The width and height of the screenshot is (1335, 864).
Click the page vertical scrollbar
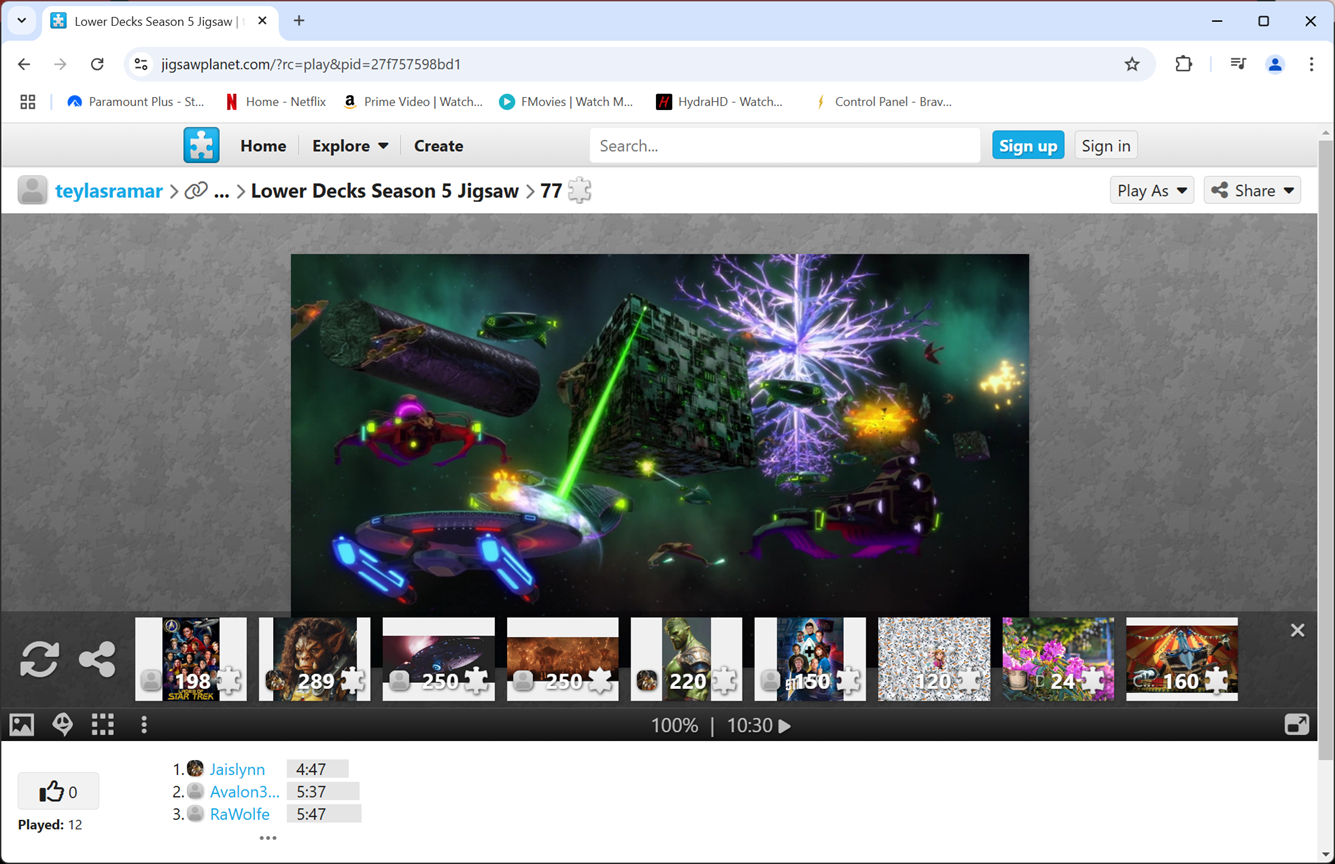point(1326,450)
